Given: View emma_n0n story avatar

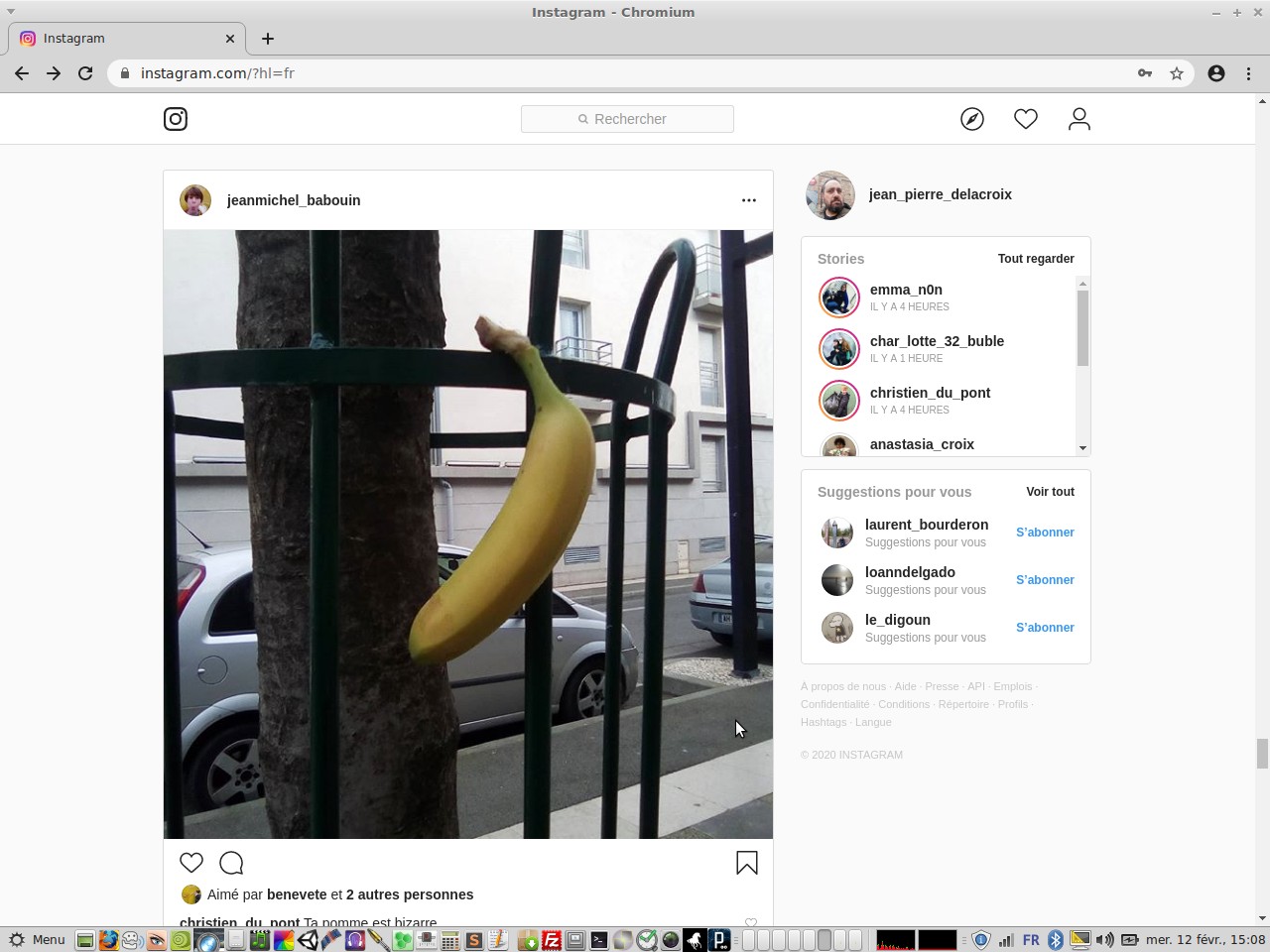Looking at the screenshot, I should pyautogui.click(x=839, y=297).
